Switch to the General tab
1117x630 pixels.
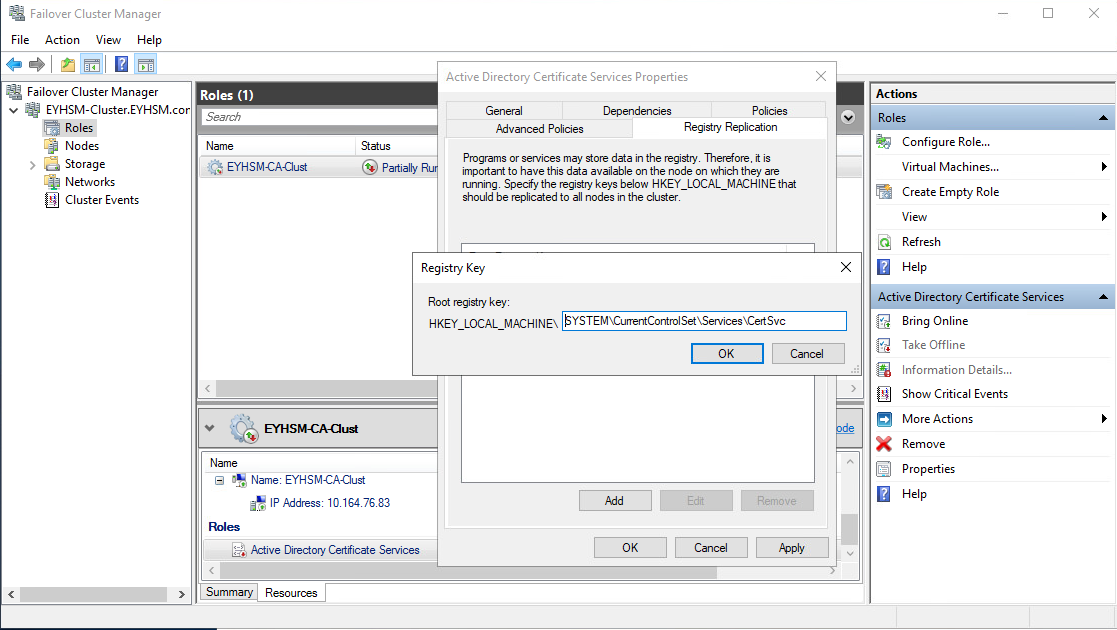coord(504,110)
